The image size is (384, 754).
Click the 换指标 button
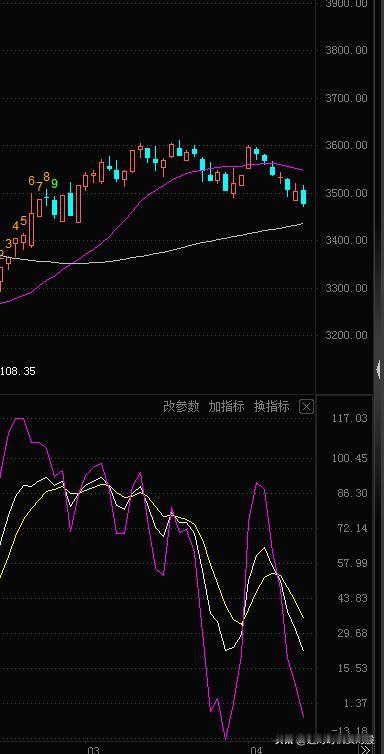click(x=272, y=407)
